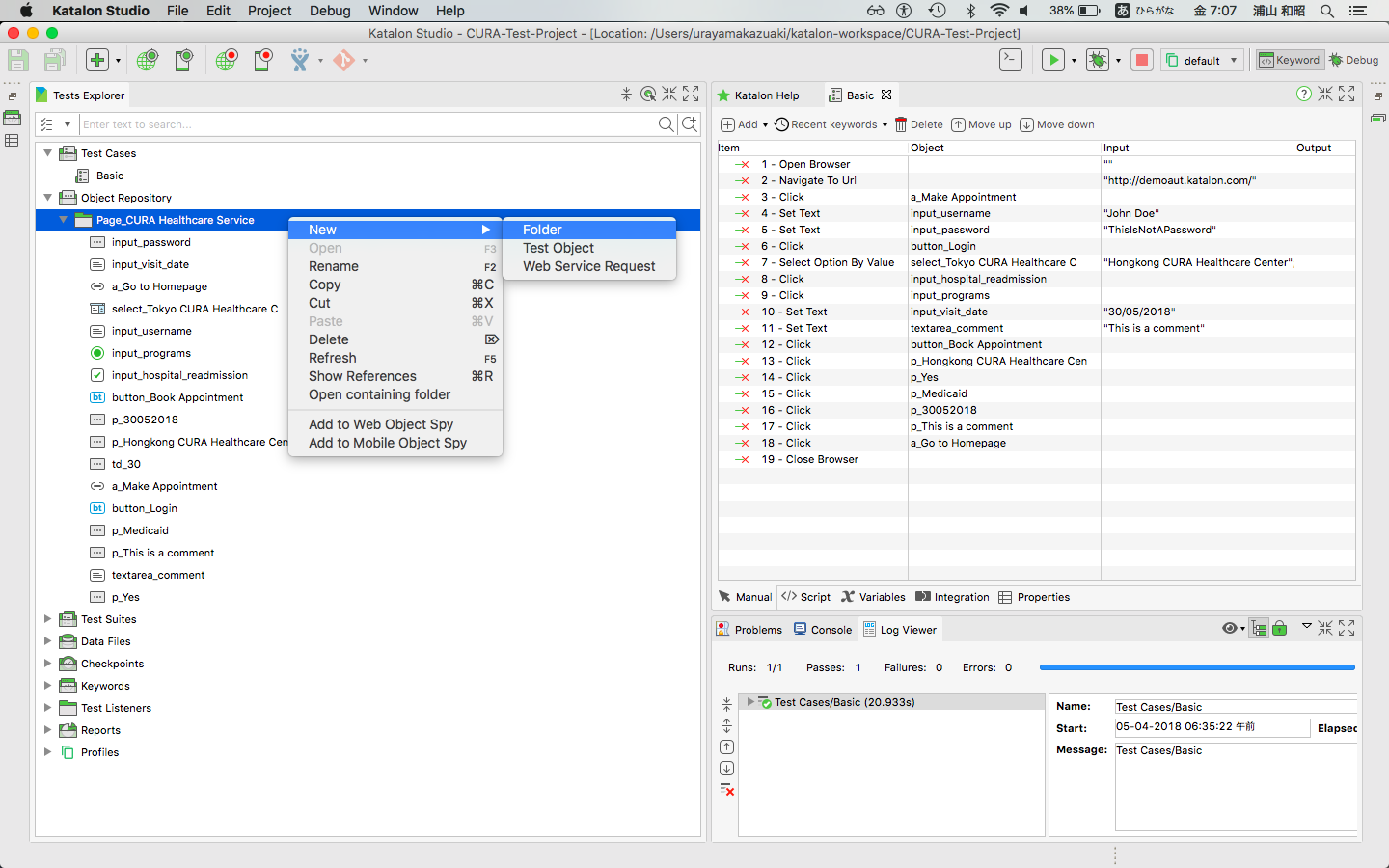
Task: Expand the Keywords folder
Action: [x=47, y=686]
